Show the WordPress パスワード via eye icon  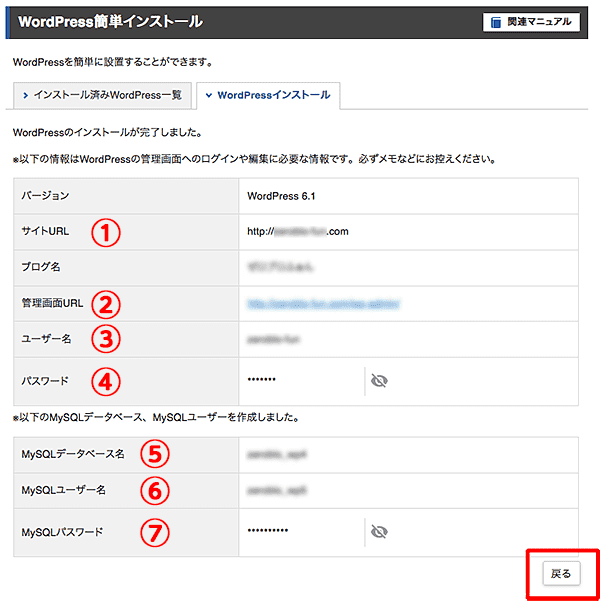pos(379,381)
